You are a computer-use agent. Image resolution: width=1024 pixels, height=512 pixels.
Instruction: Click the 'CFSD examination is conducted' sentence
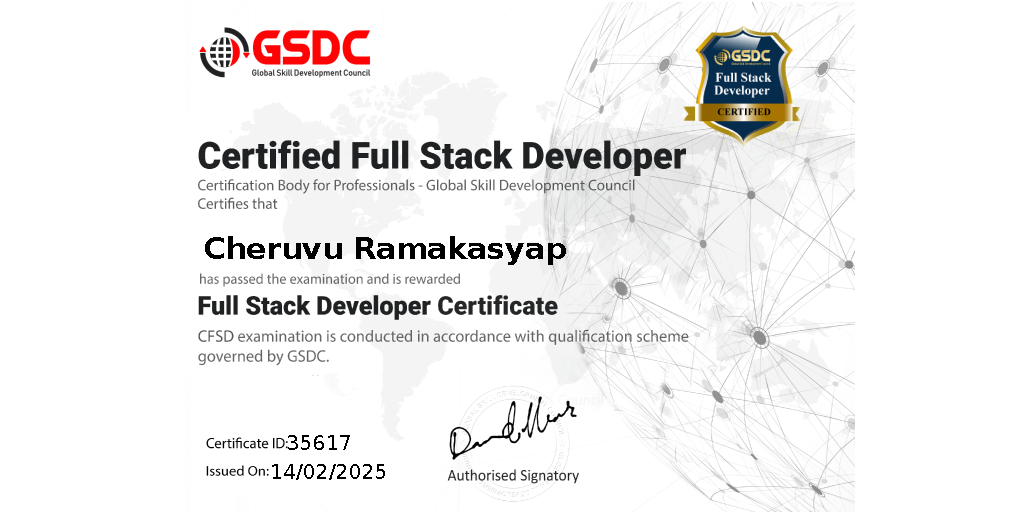click(x=443, y=338)
